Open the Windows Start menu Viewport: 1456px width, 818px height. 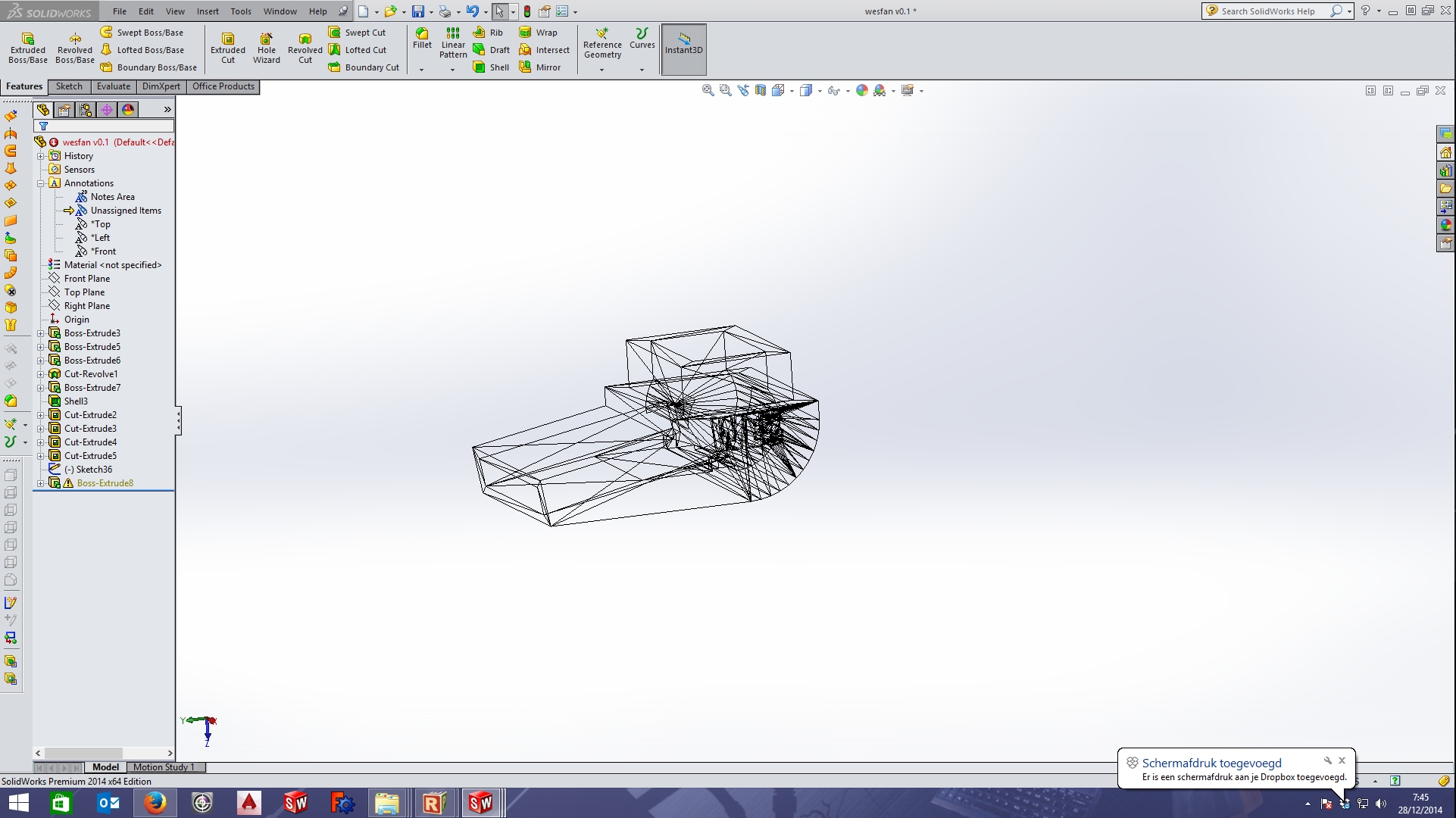18,803
